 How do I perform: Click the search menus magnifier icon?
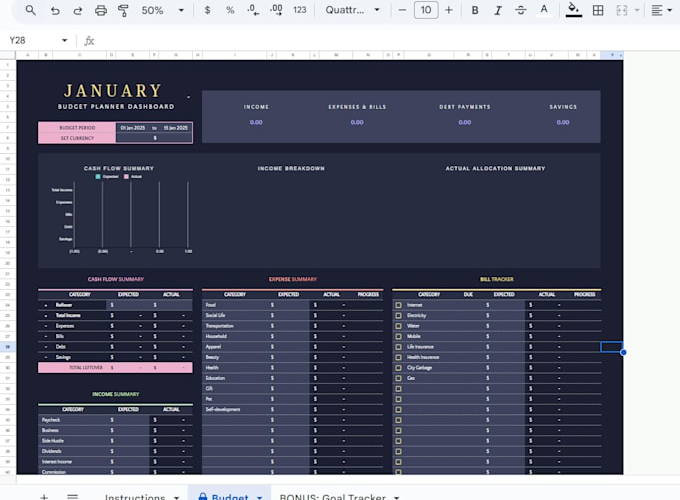[30, 10]
